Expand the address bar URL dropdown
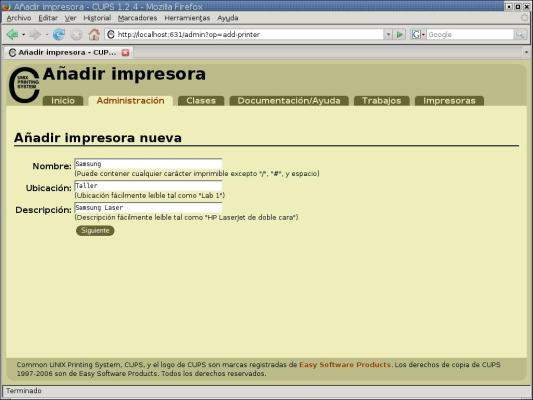This screenshot has height=400, width=533. (x=388, y=34)
